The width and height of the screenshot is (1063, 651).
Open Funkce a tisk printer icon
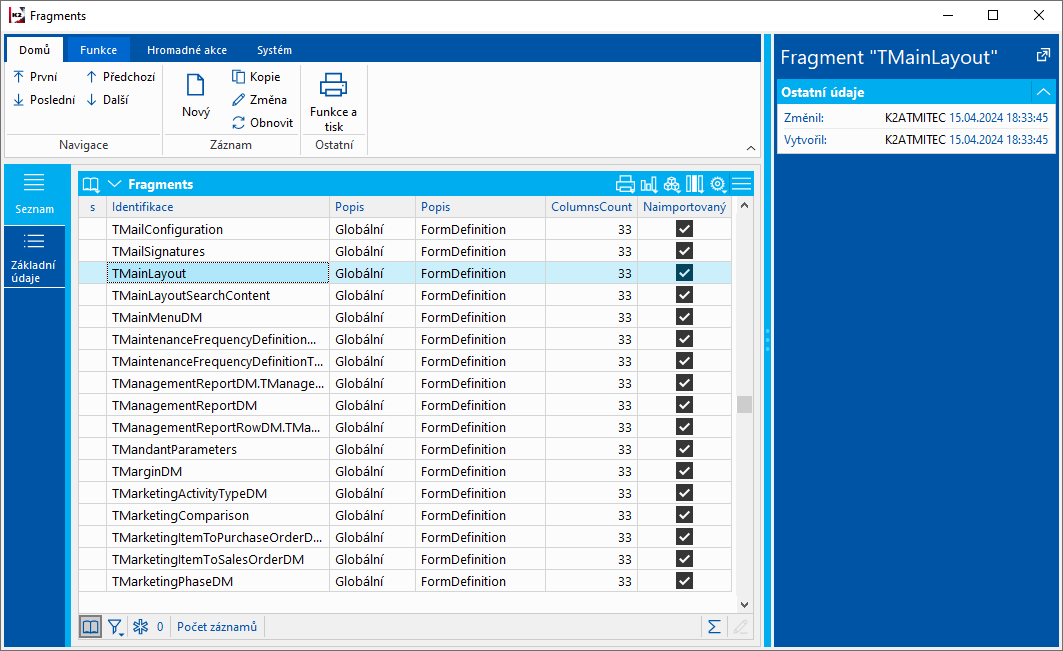coord(333,86)
